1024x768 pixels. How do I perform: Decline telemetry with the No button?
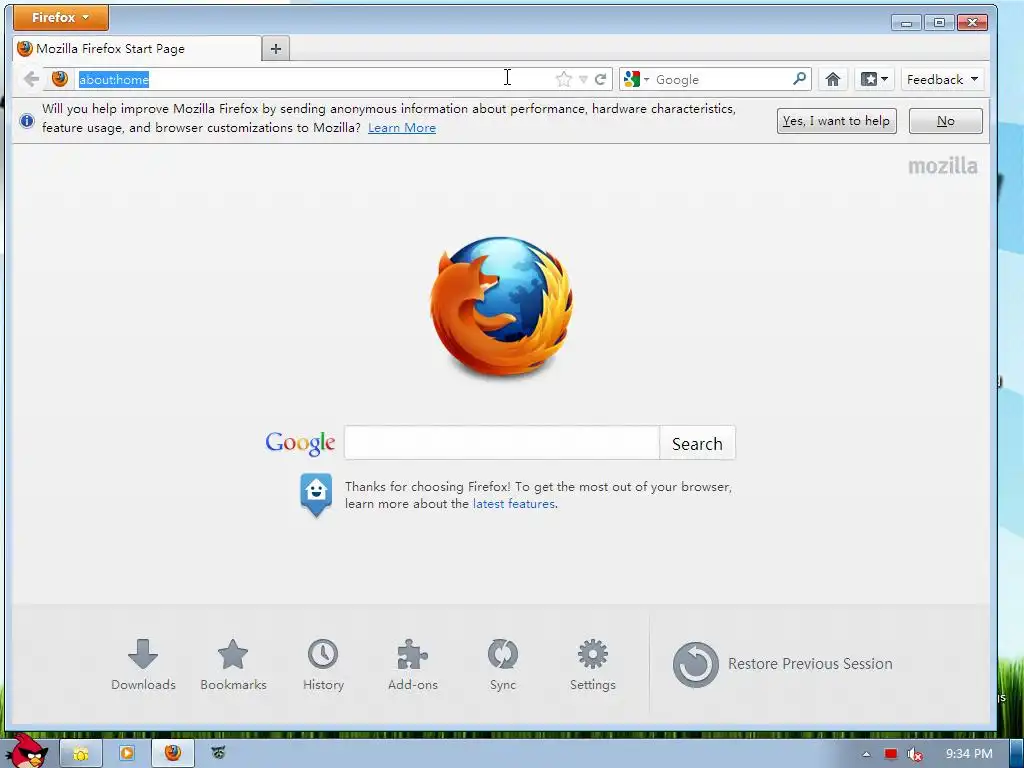[945, 121]
